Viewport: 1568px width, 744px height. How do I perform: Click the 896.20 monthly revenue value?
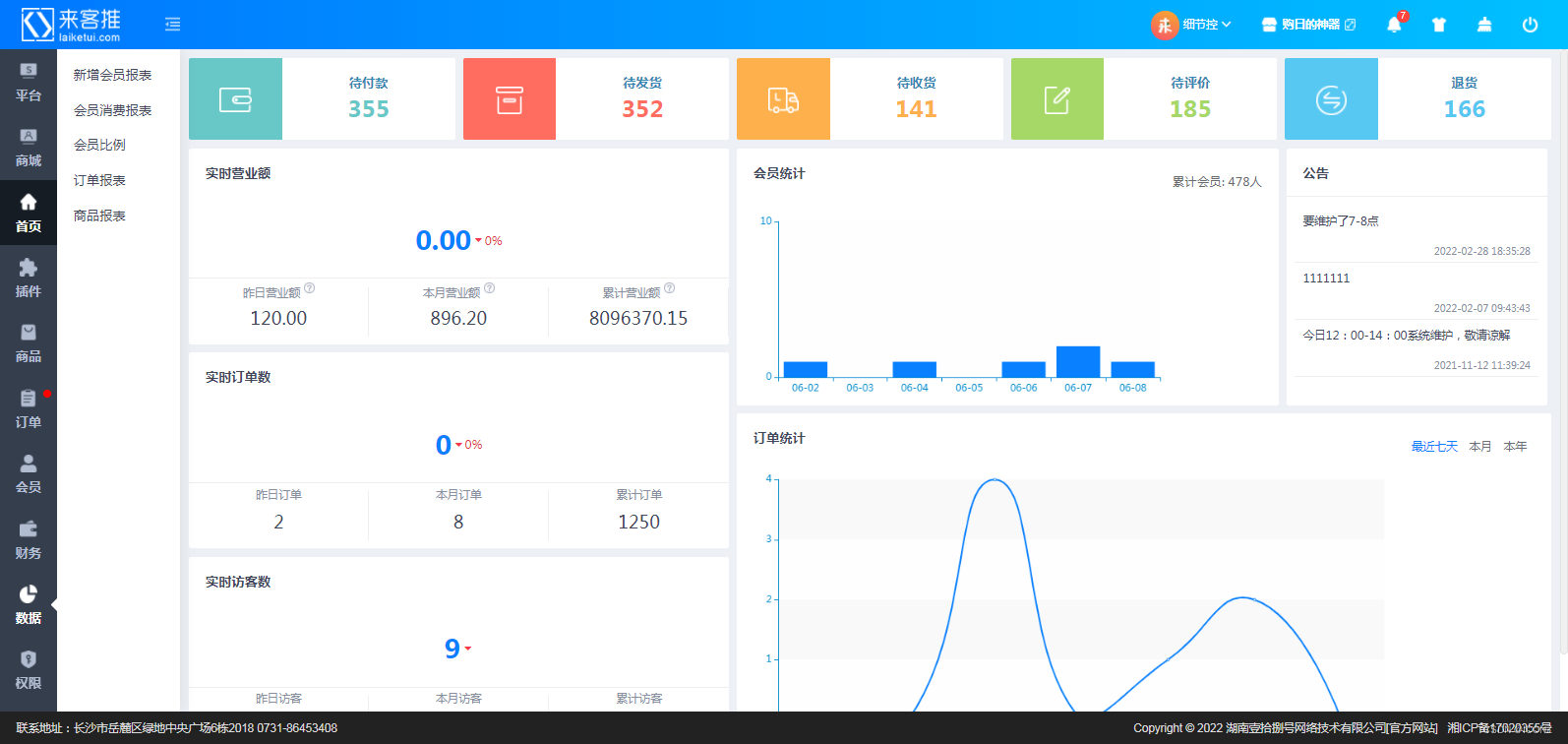pos(458,318)
